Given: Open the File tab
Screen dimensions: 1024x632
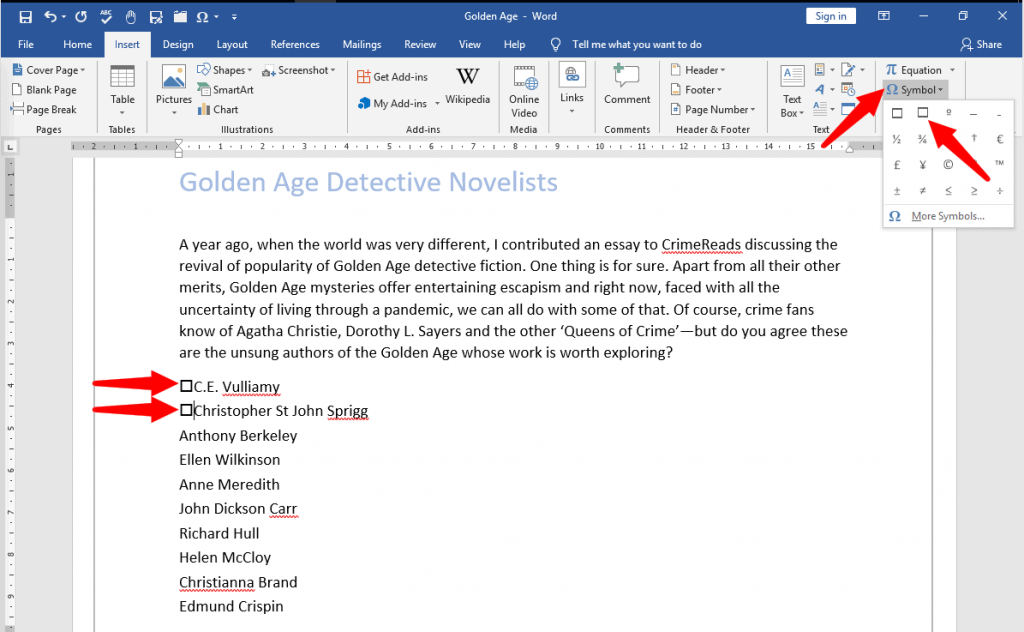Looking at the screenshot, I should (x=25, y=44).
